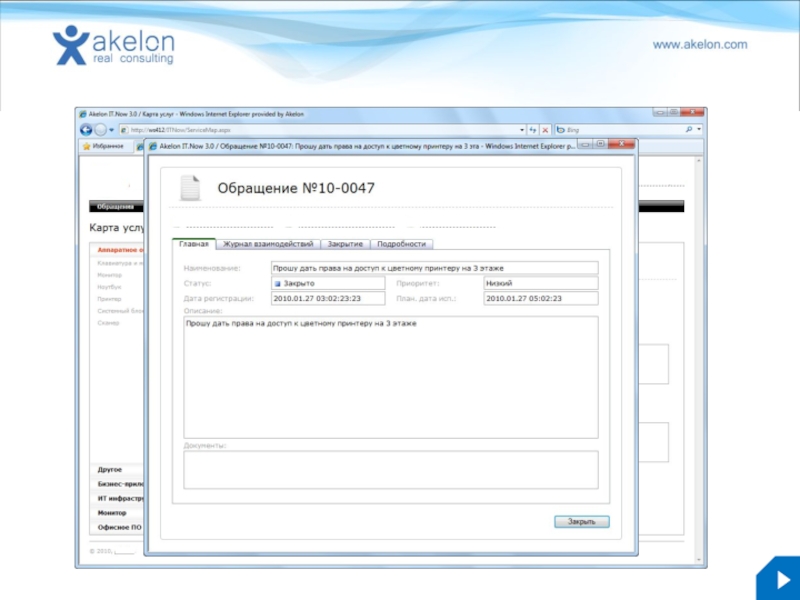Switch to Журнал взаимодействий tab
The width and height of the screenshot is (800, 600).
click(268, 244)
